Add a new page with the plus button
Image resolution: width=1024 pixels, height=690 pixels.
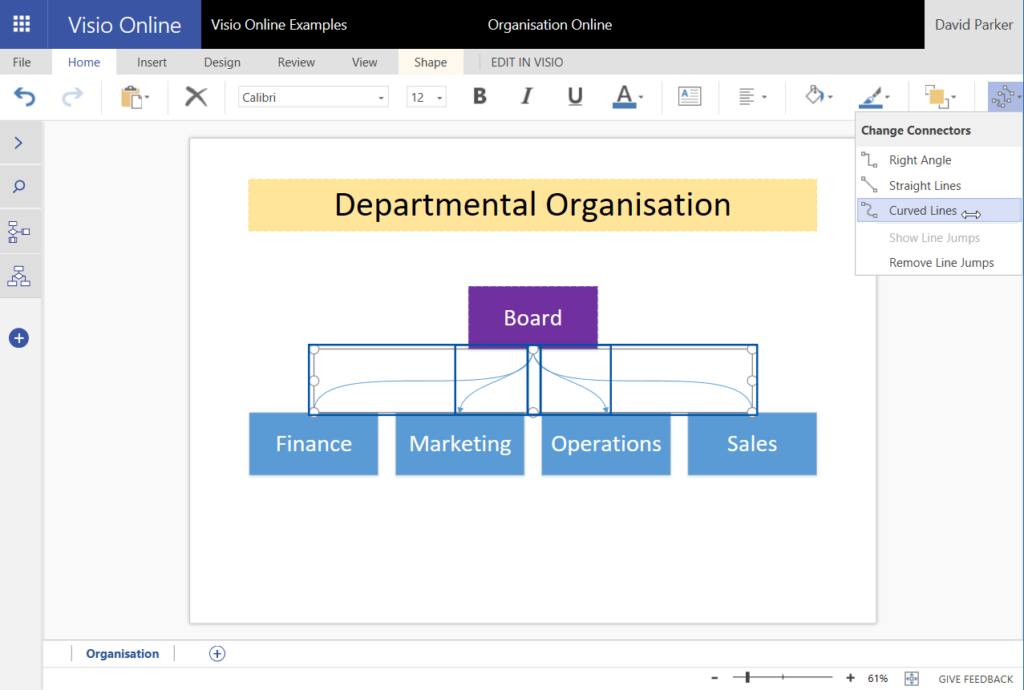pos(217,653)
